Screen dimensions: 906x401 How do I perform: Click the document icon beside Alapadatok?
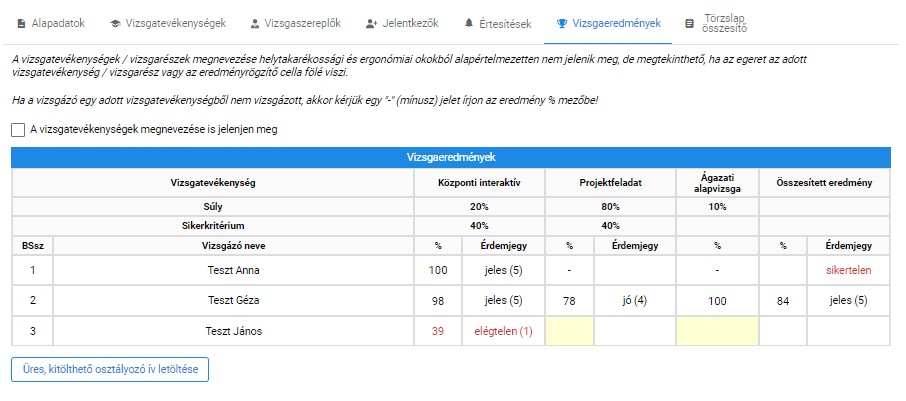pos(21,24)
